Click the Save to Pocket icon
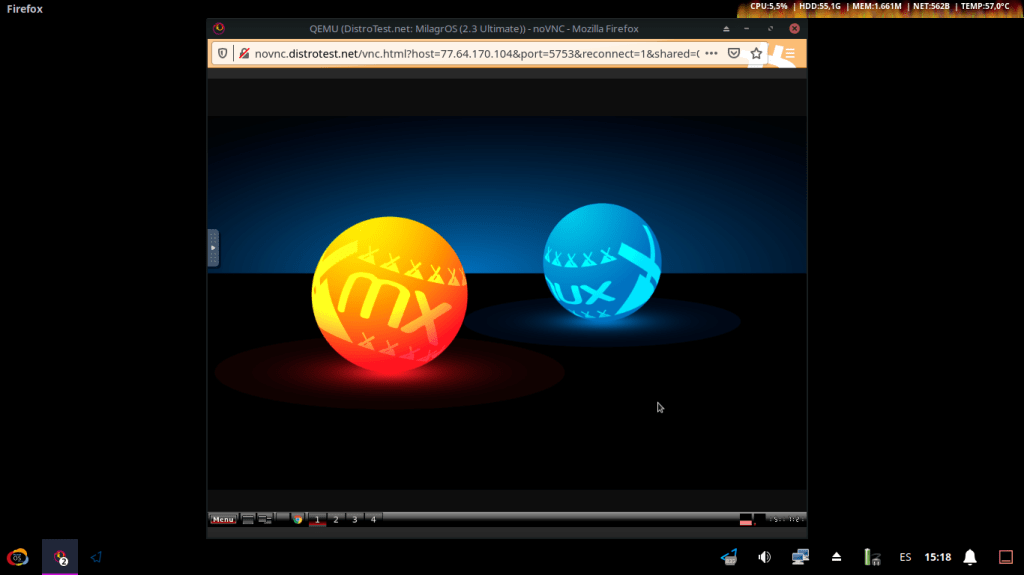1024x575 pixels. [x=734, y=53]
